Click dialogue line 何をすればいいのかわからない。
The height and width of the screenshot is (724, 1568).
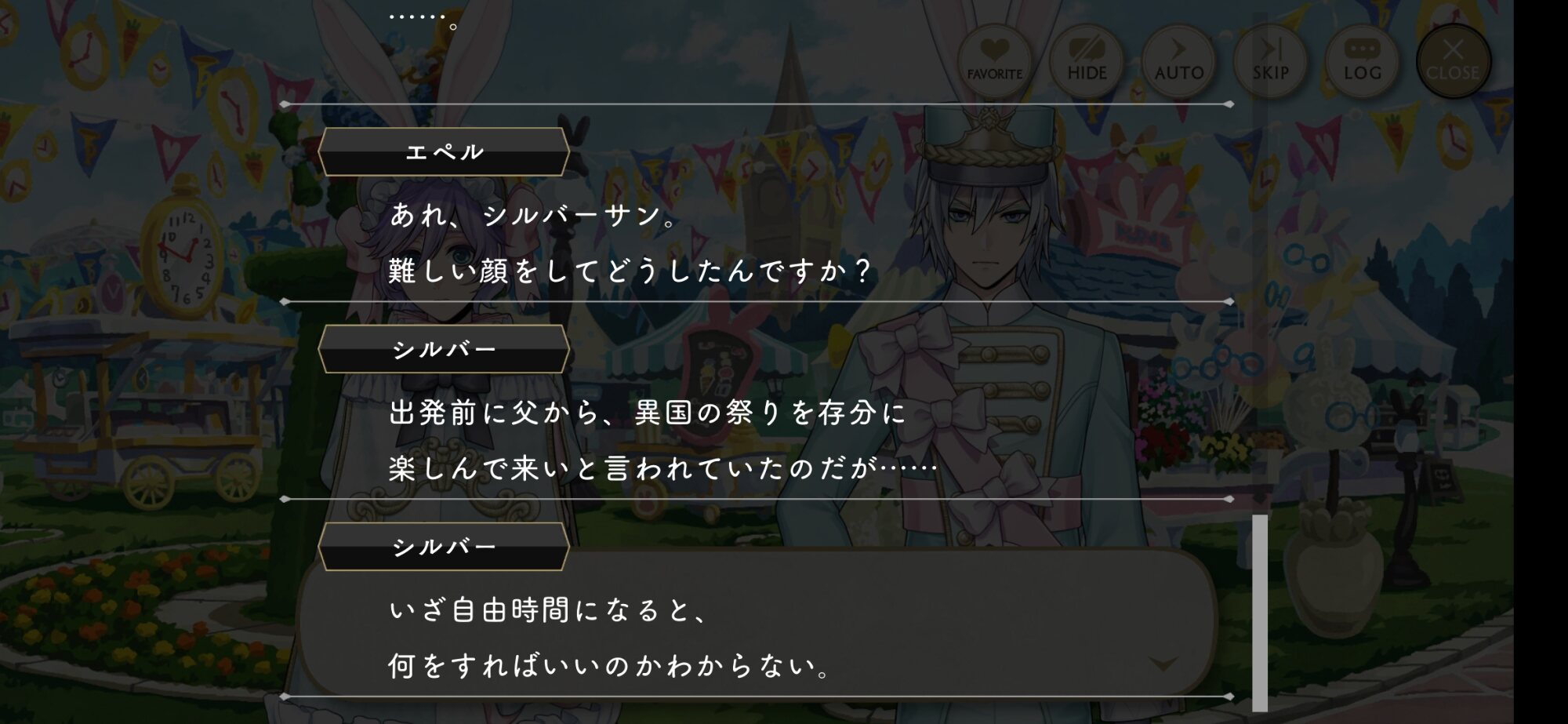click(610, 666)
